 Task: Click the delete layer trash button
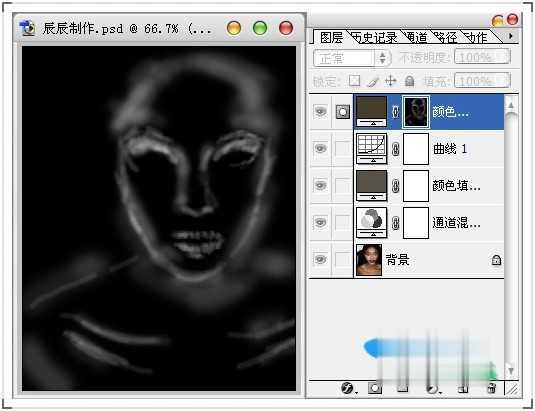492,388
